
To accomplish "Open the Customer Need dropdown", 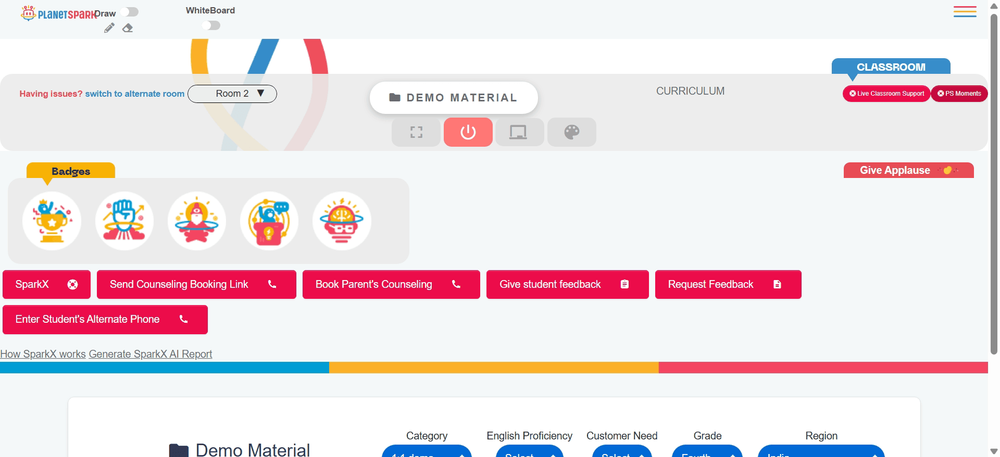I will click(622, 451).
